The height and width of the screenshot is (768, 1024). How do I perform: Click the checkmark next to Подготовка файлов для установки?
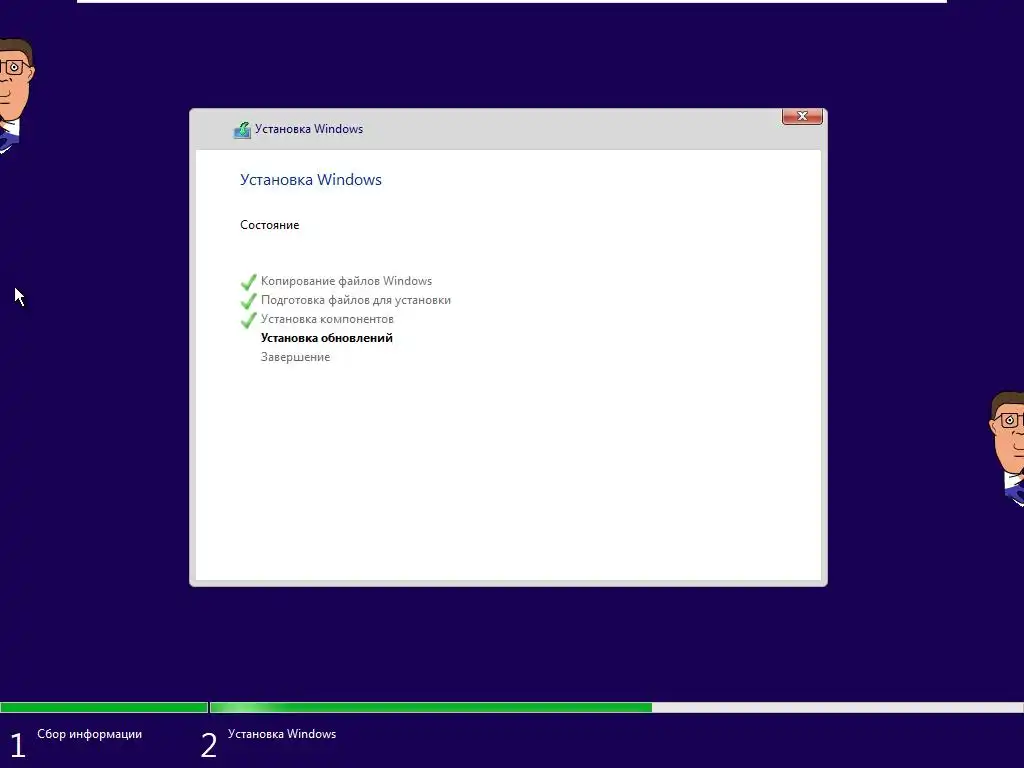pos(249,300)
